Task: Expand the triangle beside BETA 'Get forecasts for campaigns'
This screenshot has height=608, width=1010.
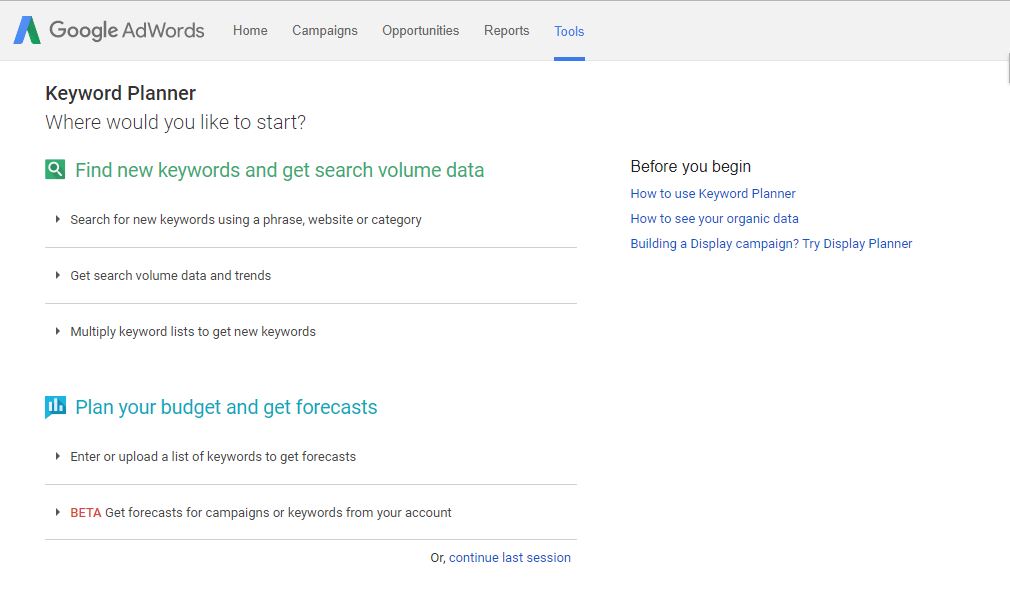Action: coord(57,512)
